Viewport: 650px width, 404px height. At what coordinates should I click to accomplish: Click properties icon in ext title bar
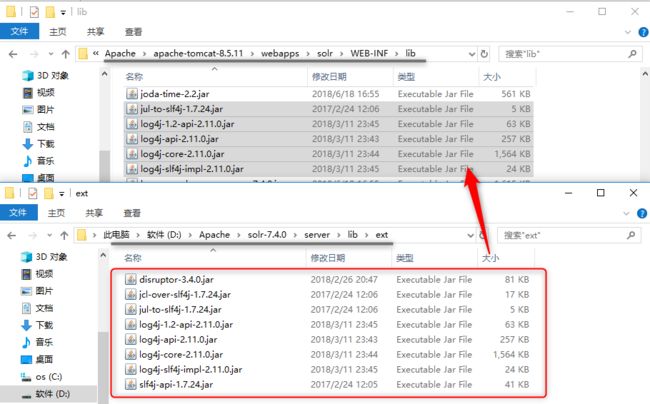32,193
